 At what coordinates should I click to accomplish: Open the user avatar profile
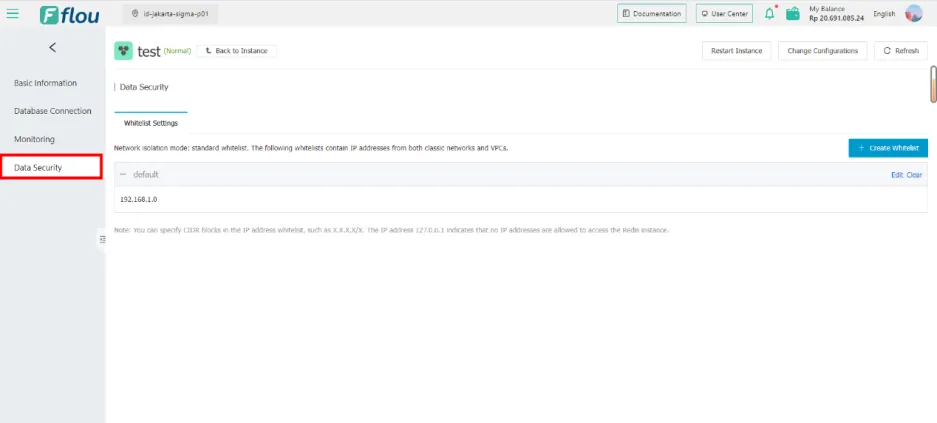(914, 13)
